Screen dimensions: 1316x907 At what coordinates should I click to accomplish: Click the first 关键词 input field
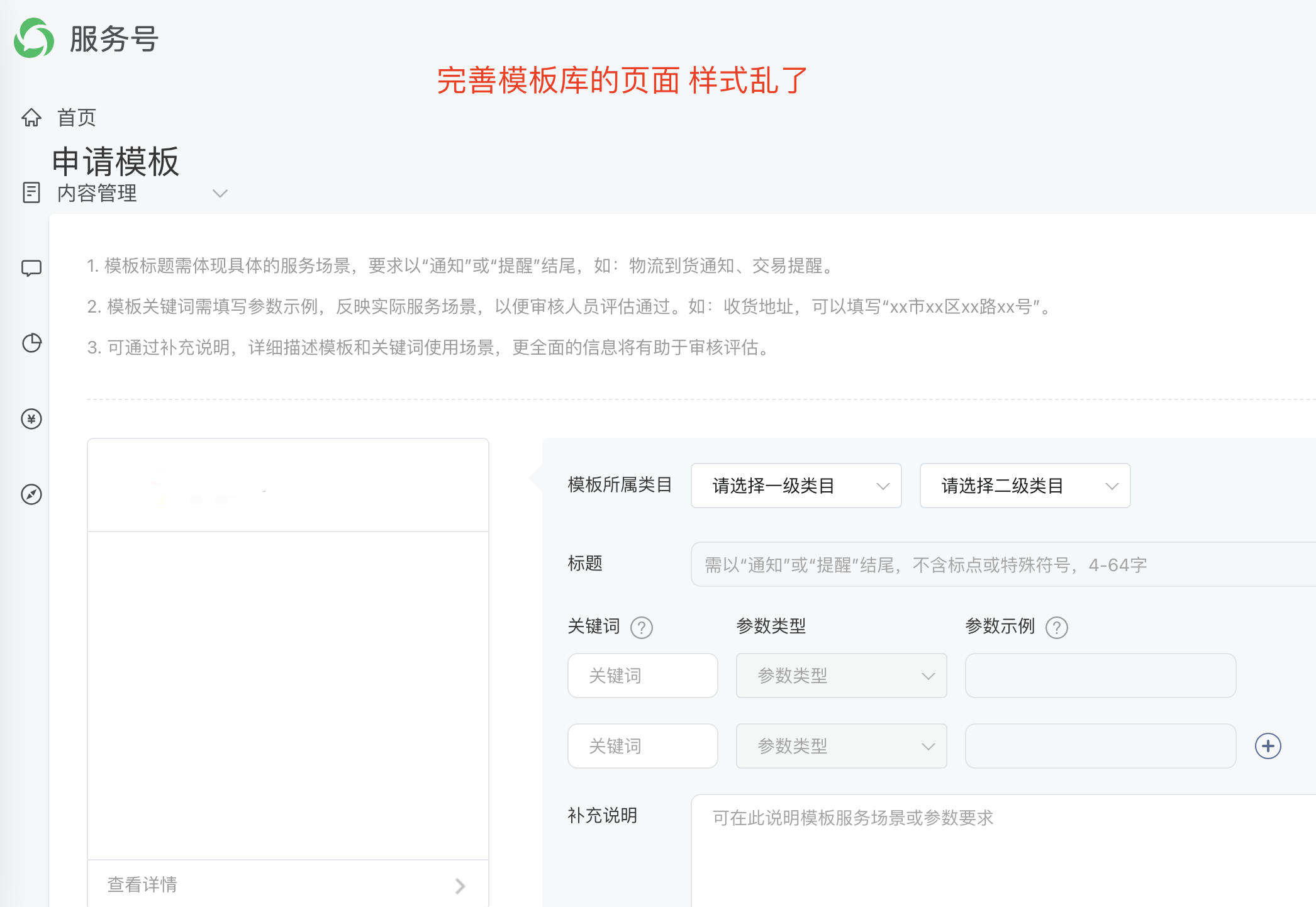pos(642,676)
